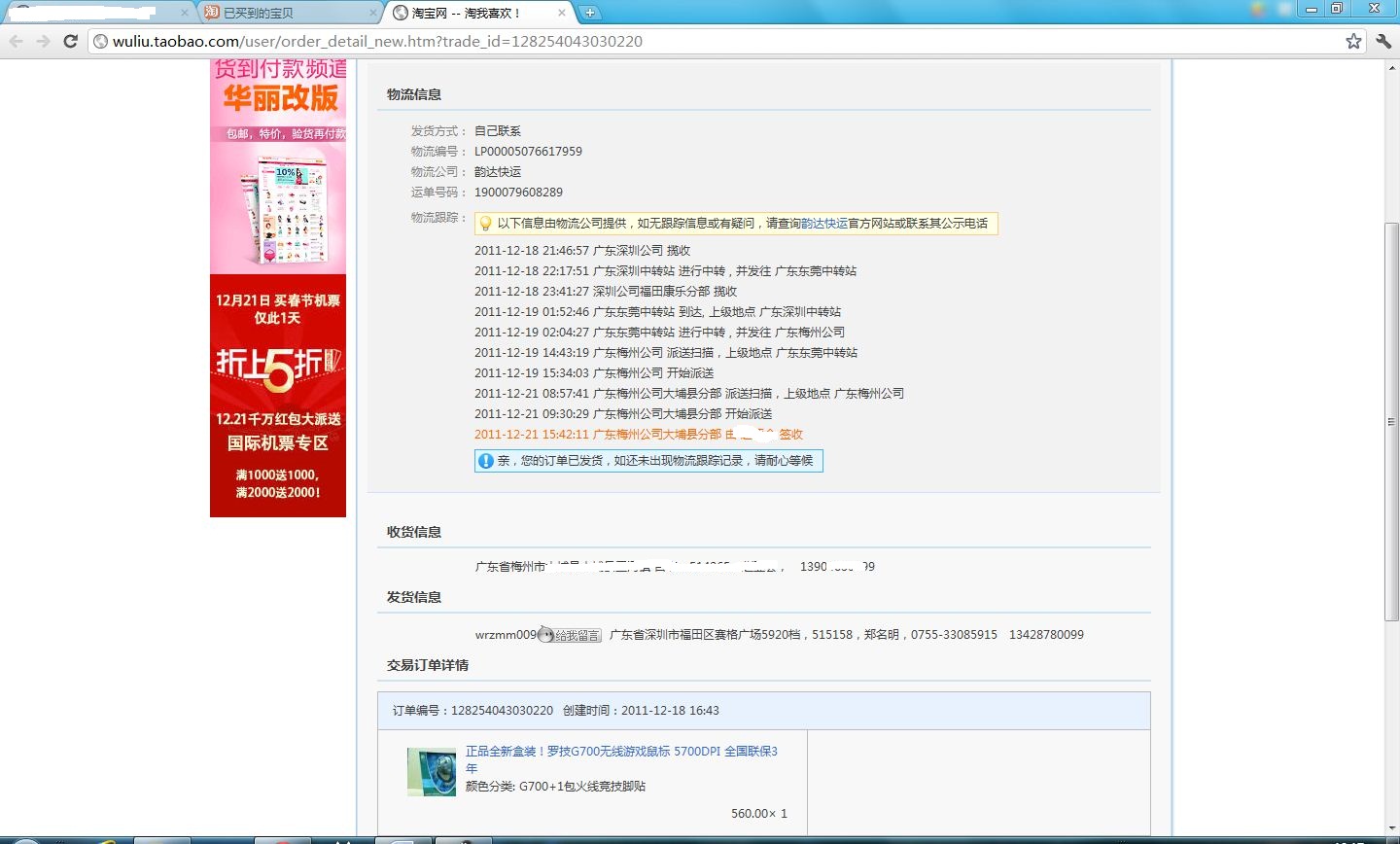Click the 给我留言 message button

571,635
